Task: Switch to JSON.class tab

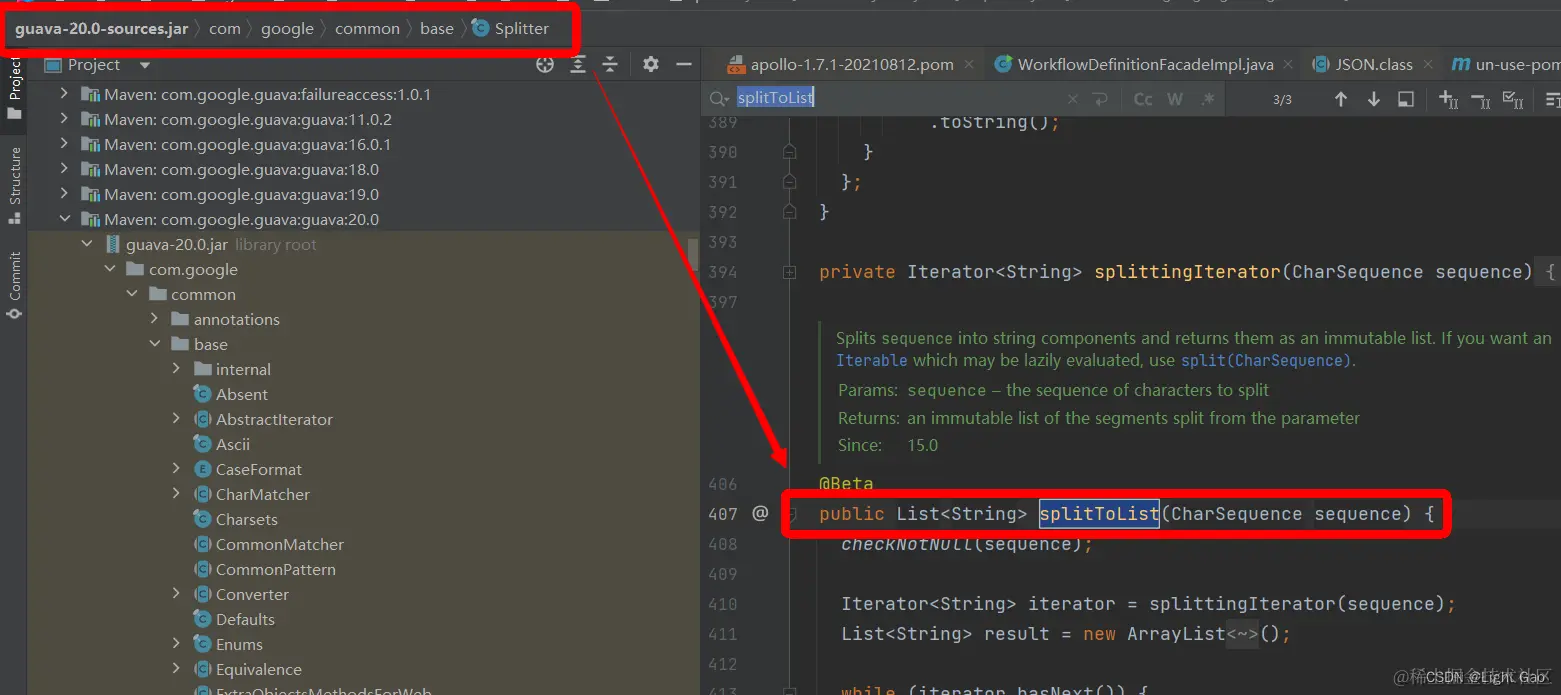Action: click(x=1374, y=64)
